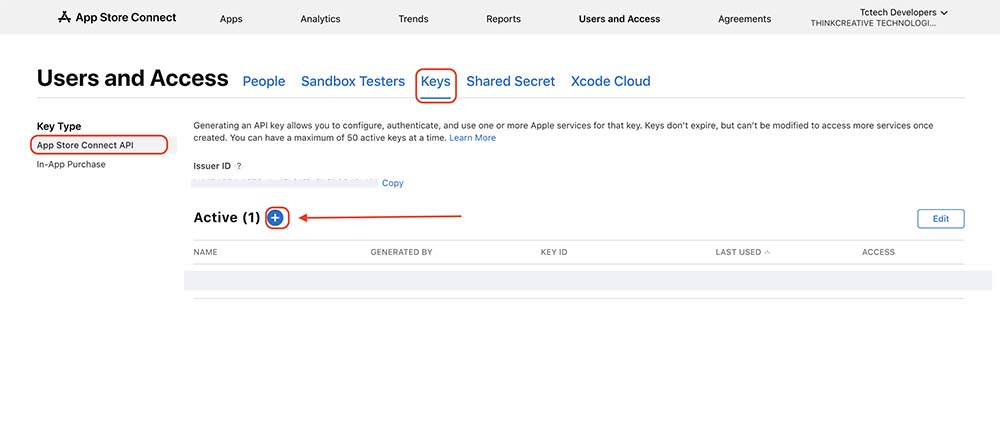
Task: Click the Access column header
Action: [x=878, y=252]
